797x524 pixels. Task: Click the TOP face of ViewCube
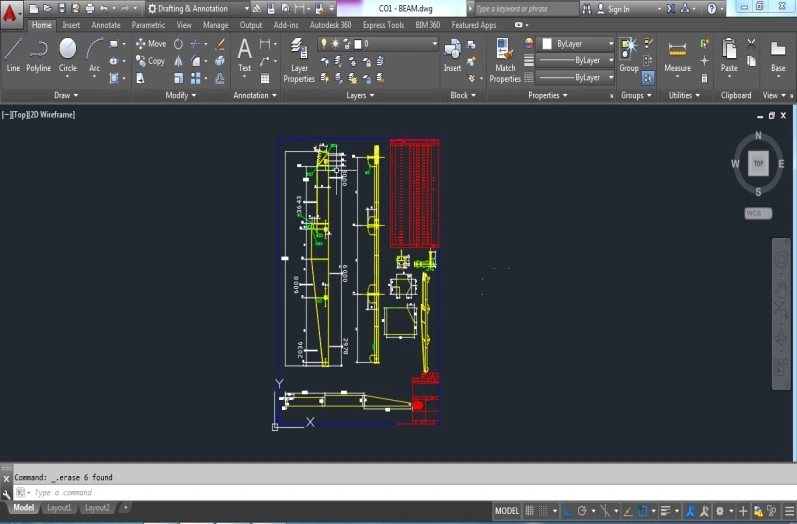(x=758, y=164)
